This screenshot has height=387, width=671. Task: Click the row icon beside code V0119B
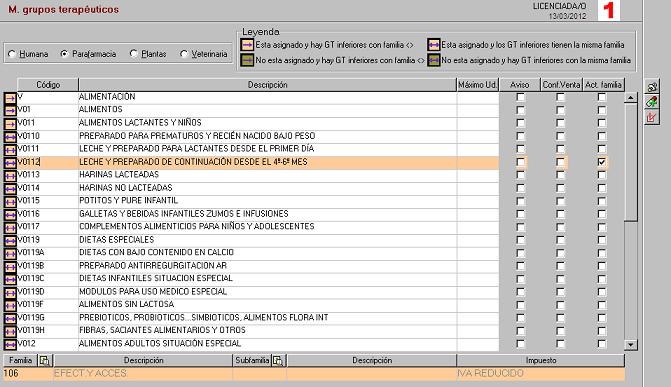(x=10, y=267)
